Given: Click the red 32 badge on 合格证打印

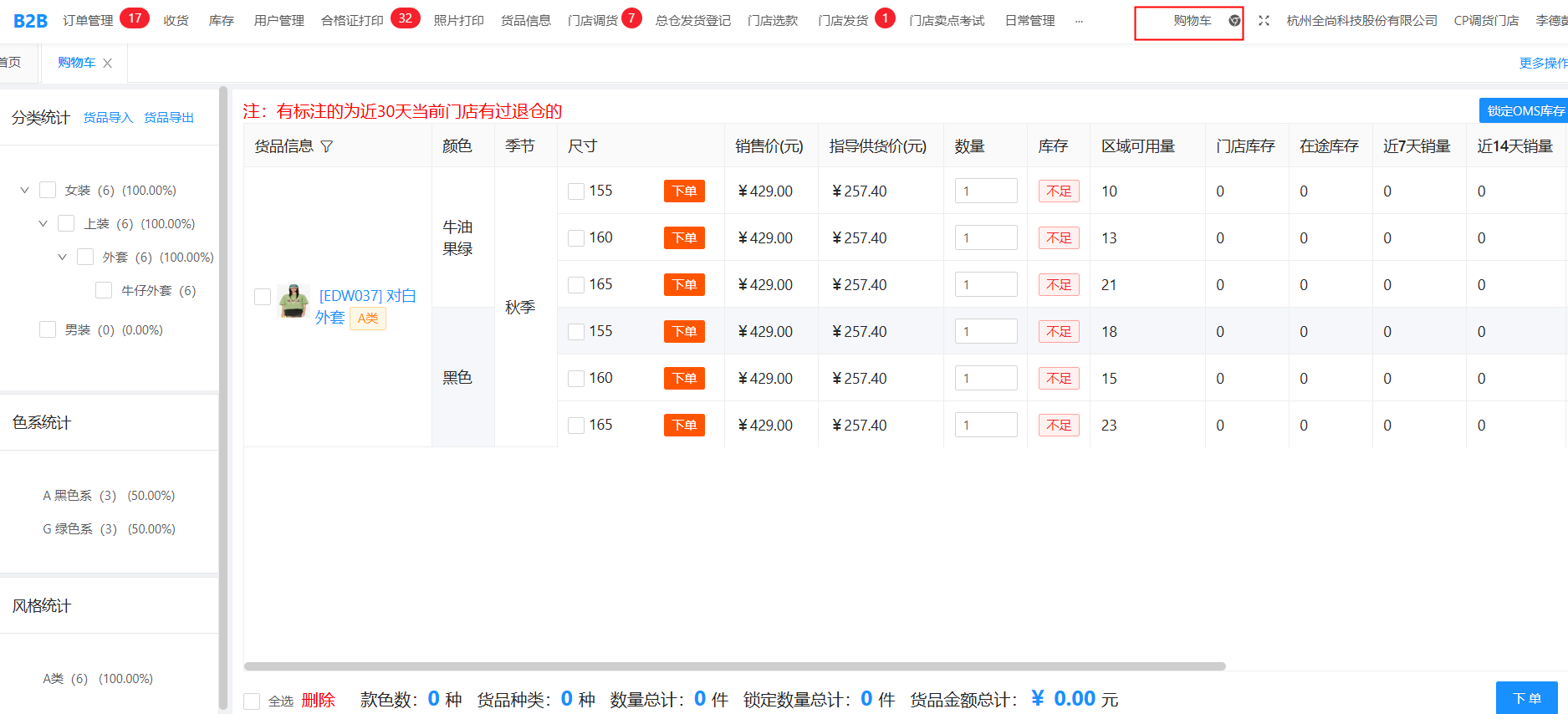Looking at the screenshot, I should (405, 18).
